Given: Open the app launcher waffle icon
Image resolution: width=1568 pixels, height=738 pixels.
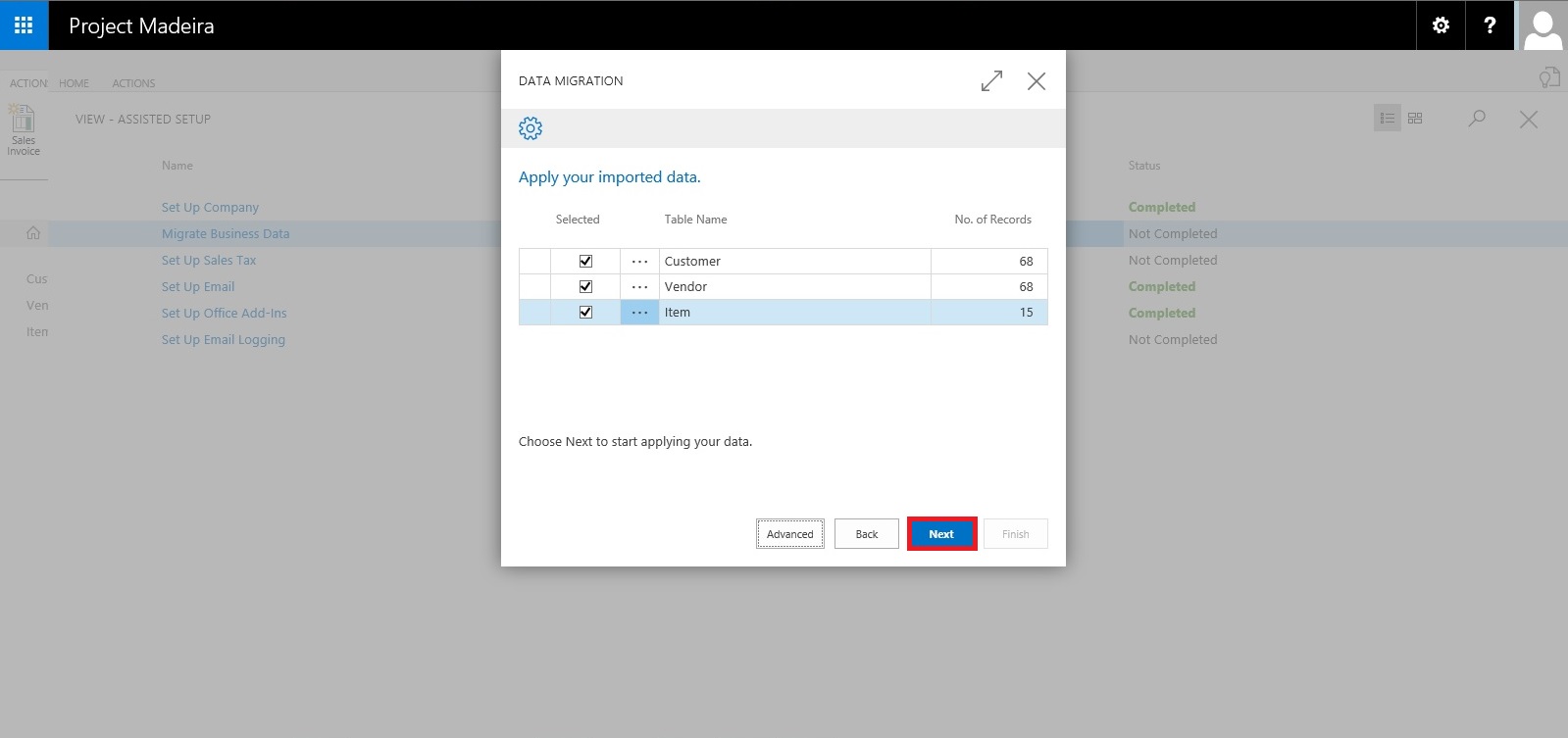Looking at the screenshot, I should click(24, 25).
